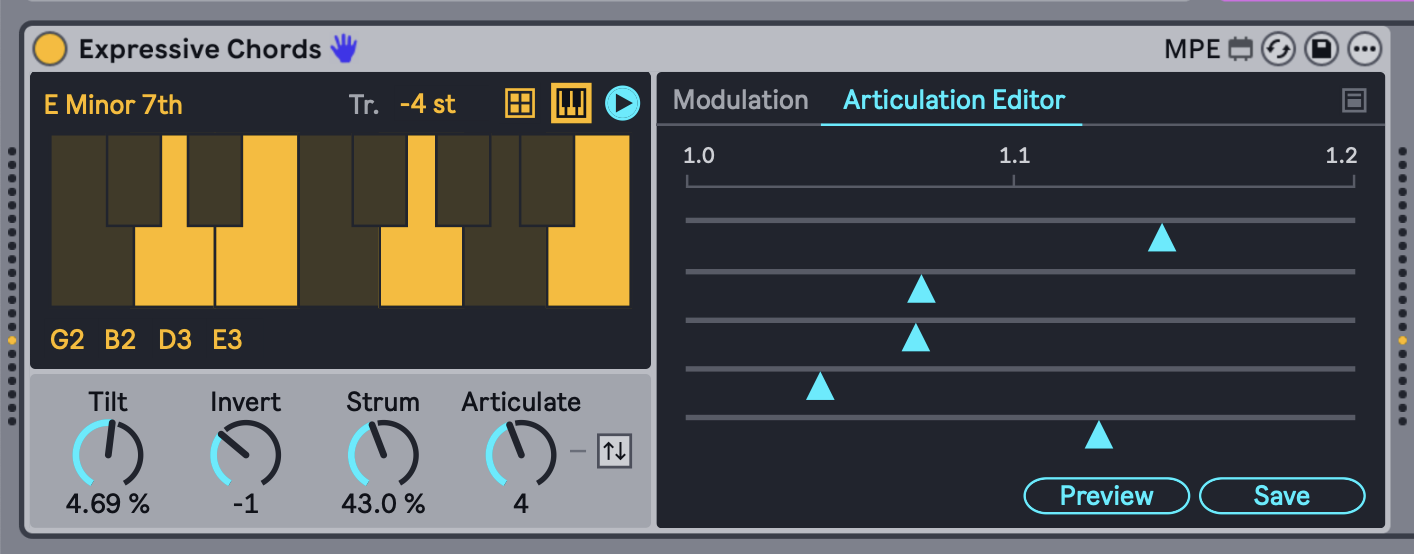Viewport: 1414px width, 554px height.
Task: Toggle the up/down arrows button beside Articulate
Action: (x=614, y=451)
